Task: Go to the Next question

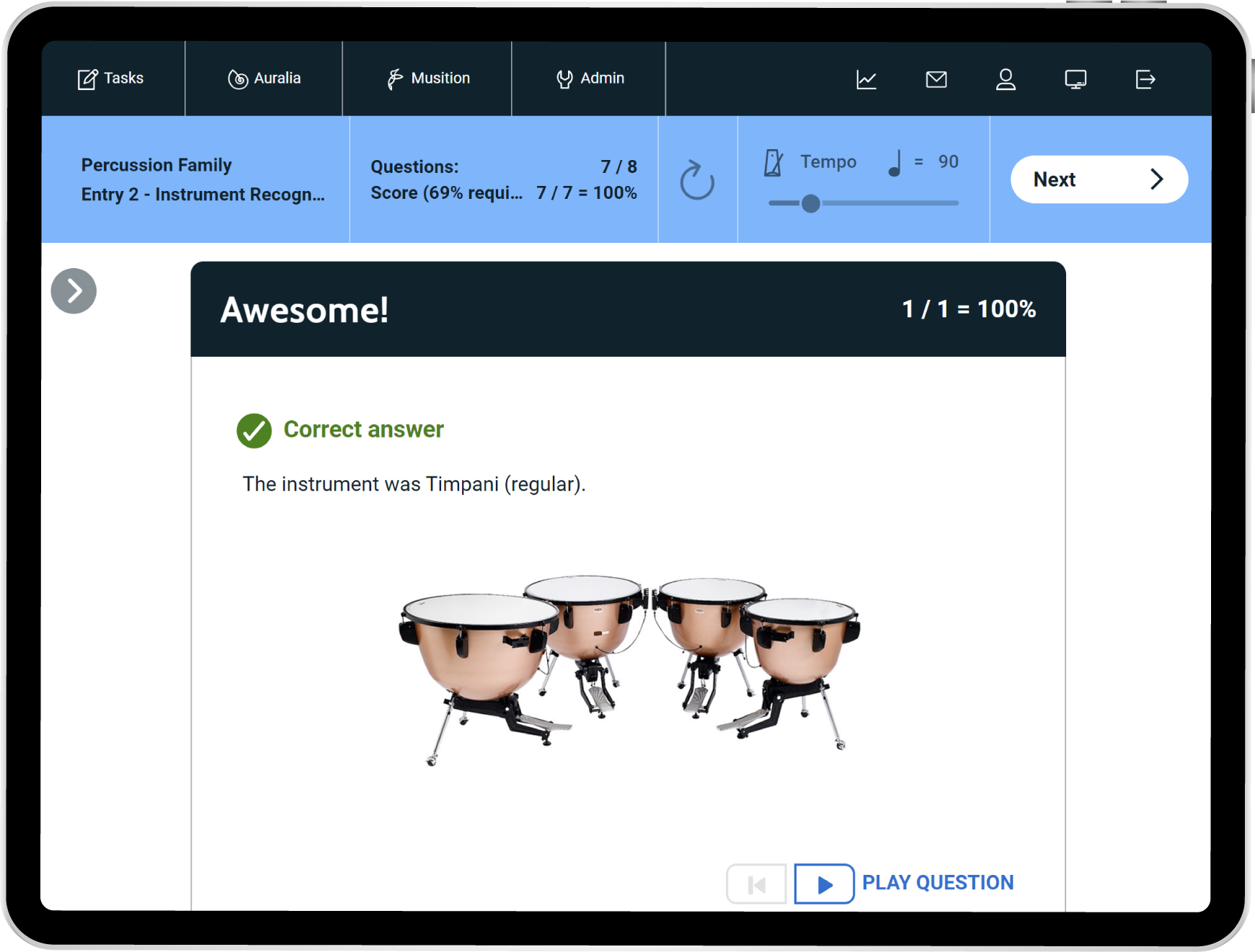Action: [x=1099, y=179]
